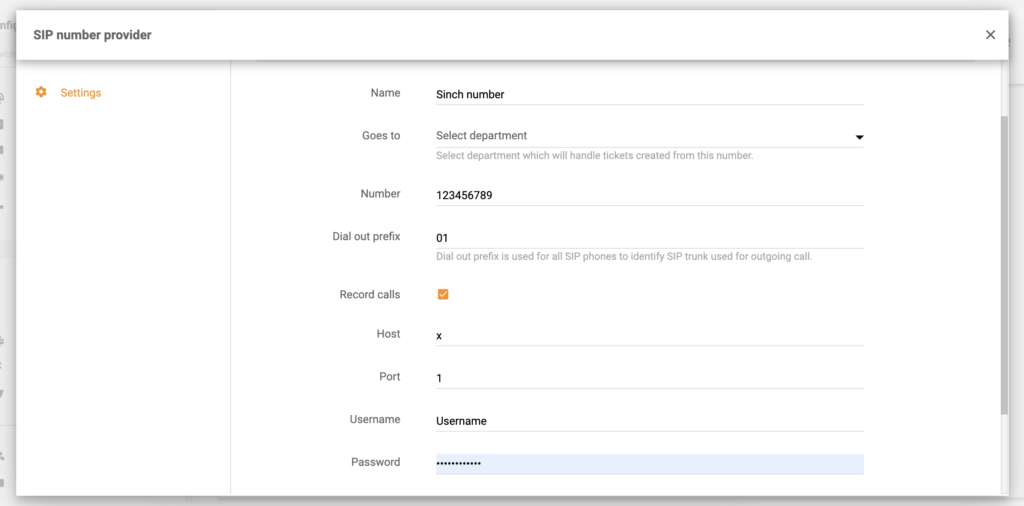Click the Settings gear icon

[x=41, y=92]
